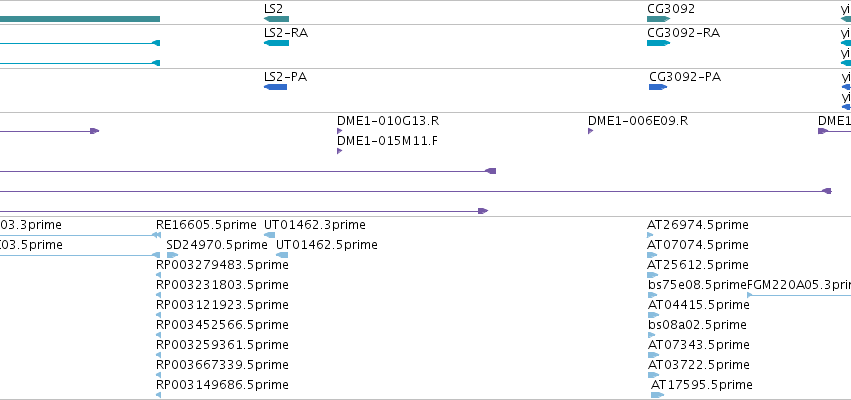Click the AT17595.5prime label
Image resolution: width=851 pixels, height=400 pixels.
coord(702,385)
